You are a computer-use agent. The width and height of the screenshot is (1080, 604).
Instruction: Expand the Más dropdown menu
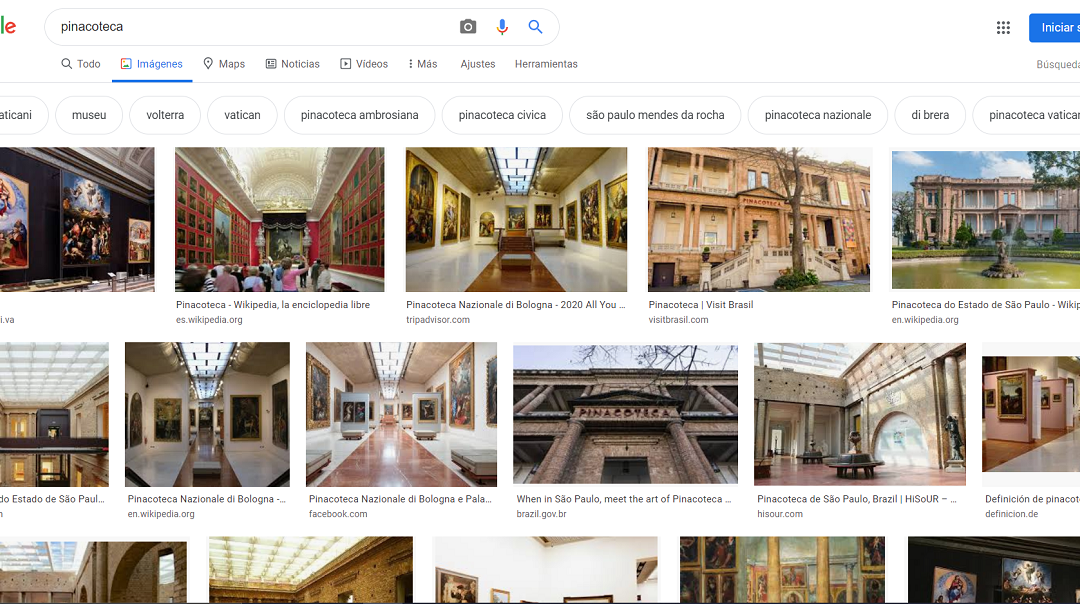click(x=423, y=64)
